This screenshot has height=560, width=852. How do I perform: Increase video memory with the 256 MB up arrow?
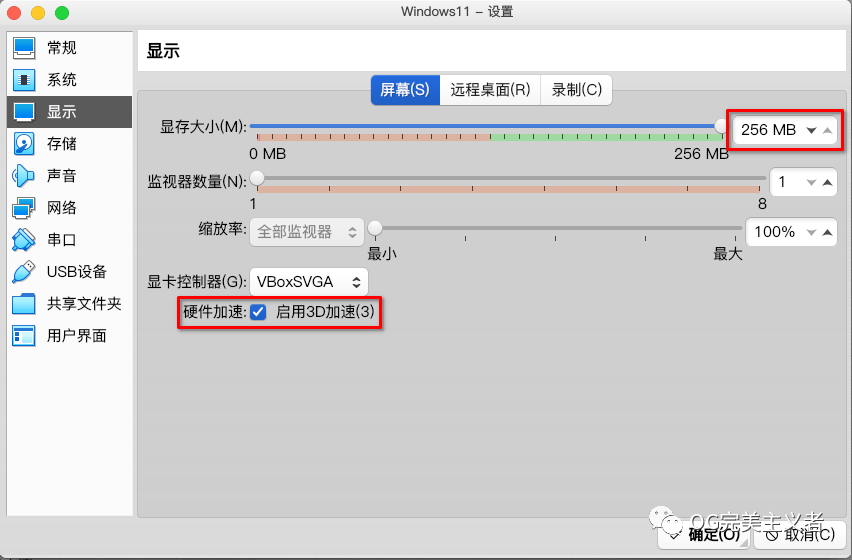(828, 130)
